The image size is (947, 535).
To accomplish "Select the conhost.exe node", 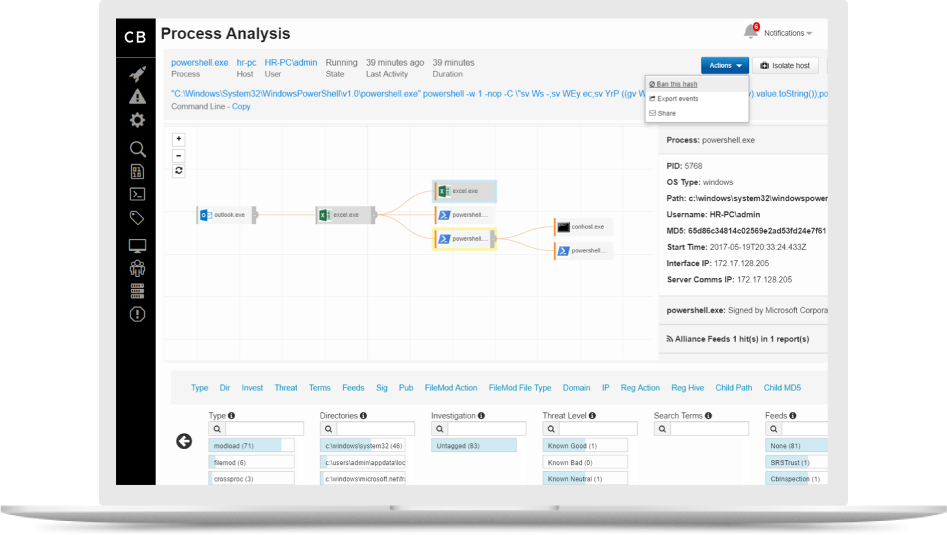I will [583, 227].
